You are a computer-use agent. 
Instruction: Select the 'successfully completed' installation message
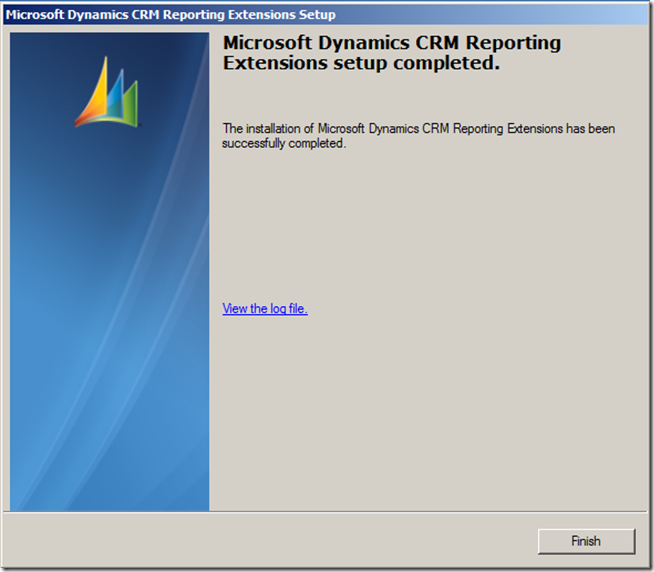click(418, 136)
